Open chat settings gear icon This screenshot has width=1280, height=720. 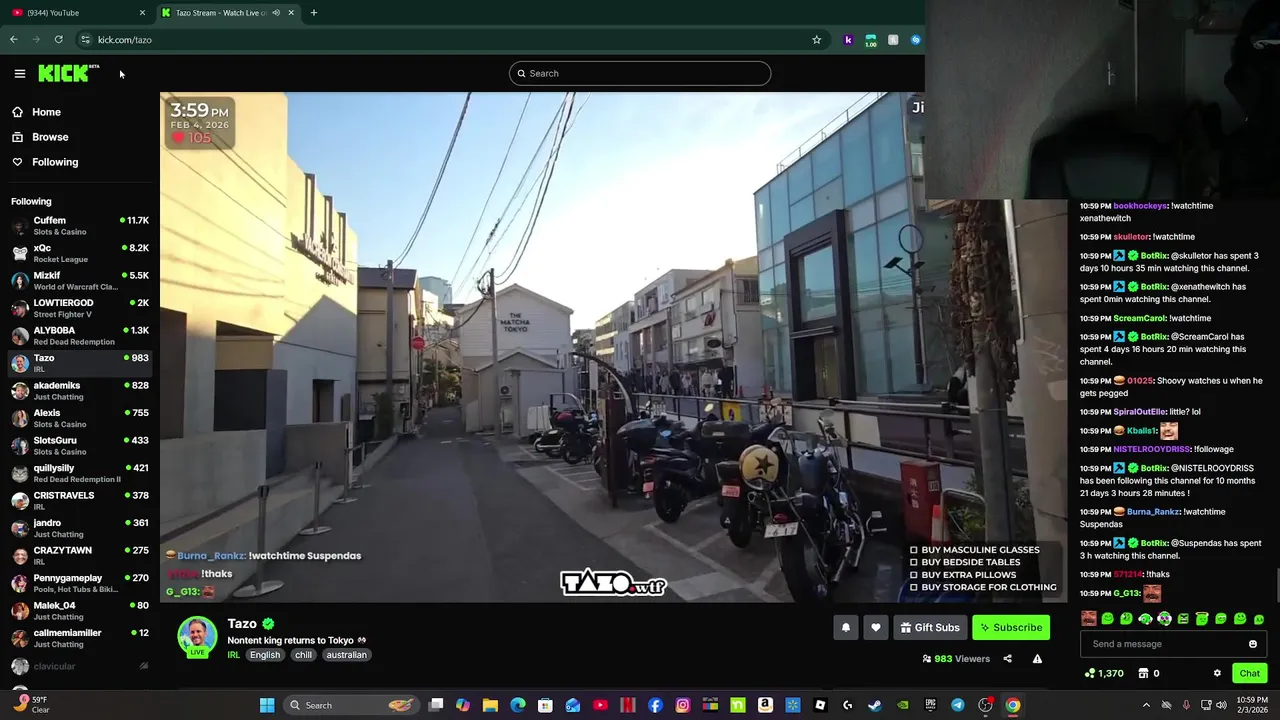pyautogui.click(x=1217, y=673)
